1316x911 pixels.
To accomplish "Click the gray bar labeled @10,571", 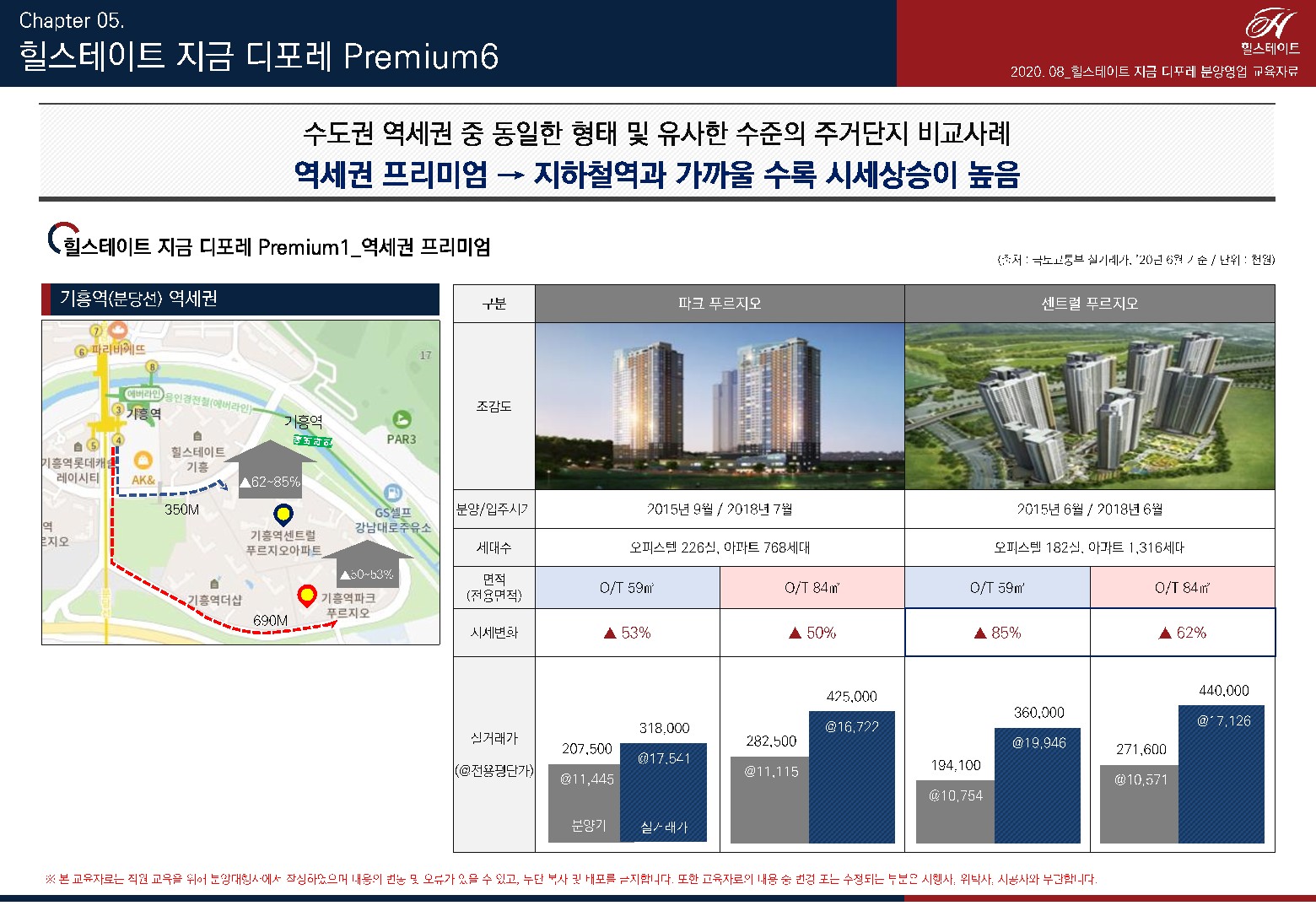I will tap(1140, 804).
